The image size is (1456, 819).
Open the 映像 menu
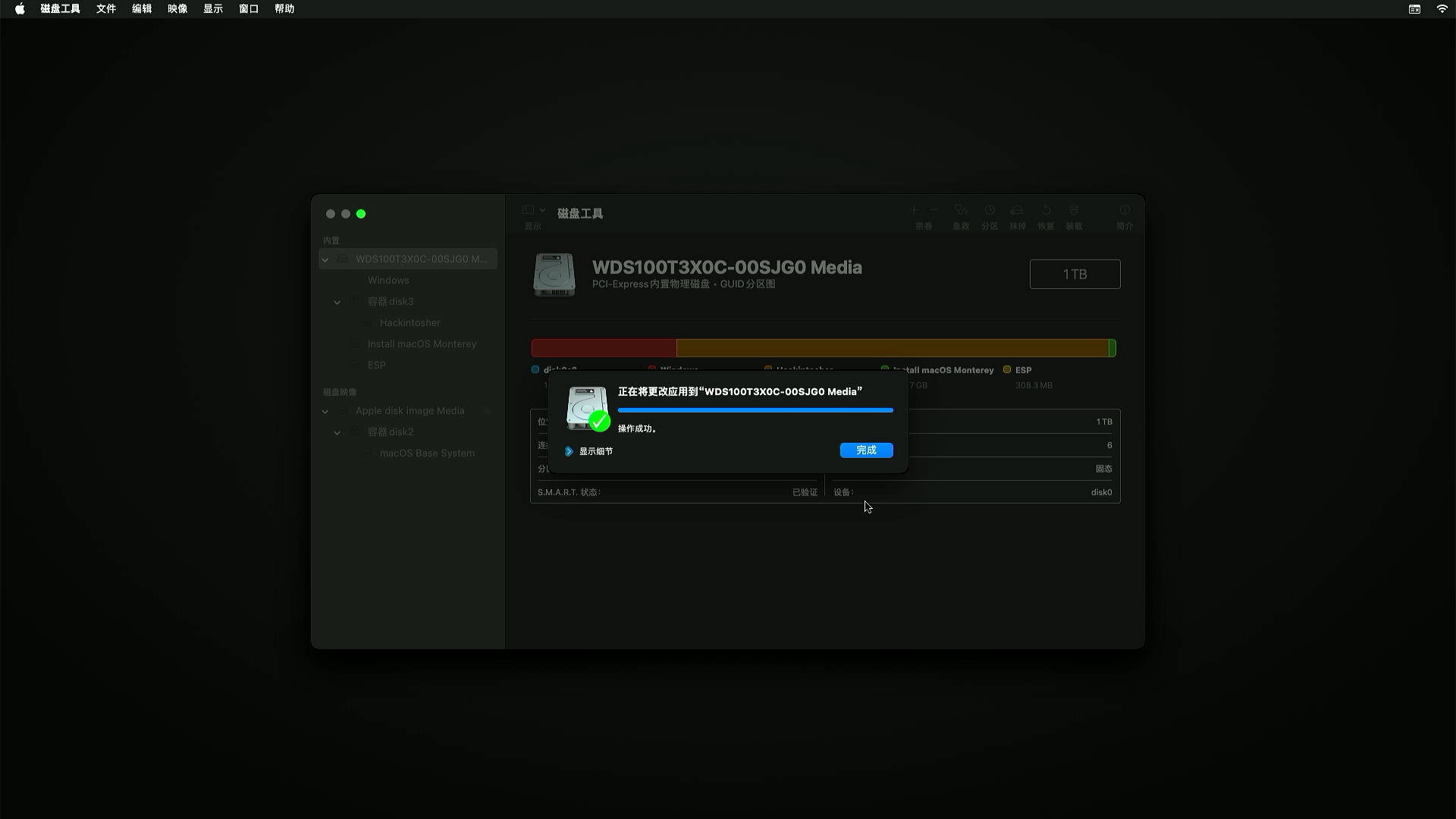(x=177, y=9)
